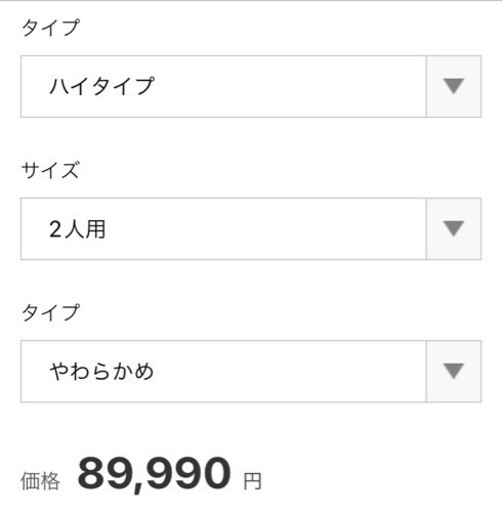Screen dimensions: 503x512
Task: Click the 価格 price label
Action: (x=40, y=481)
